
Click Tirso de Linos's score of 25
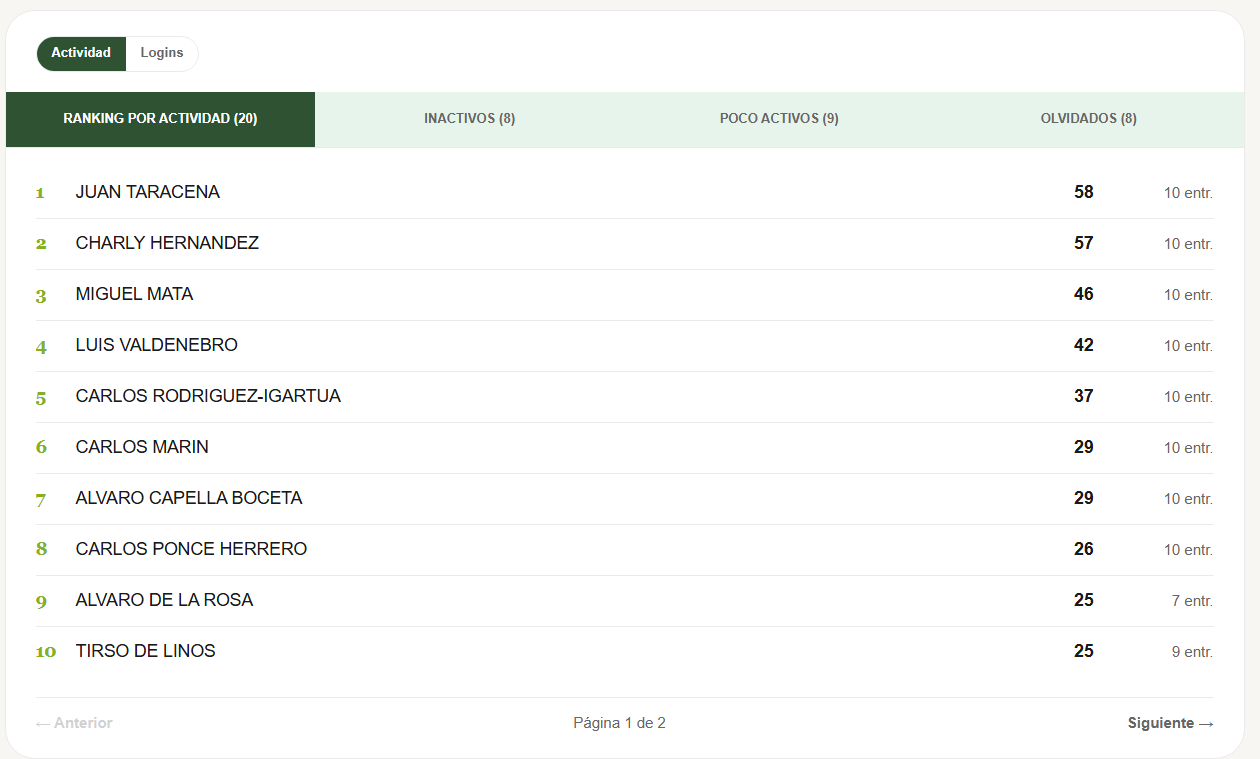(x=1084, y=651)
